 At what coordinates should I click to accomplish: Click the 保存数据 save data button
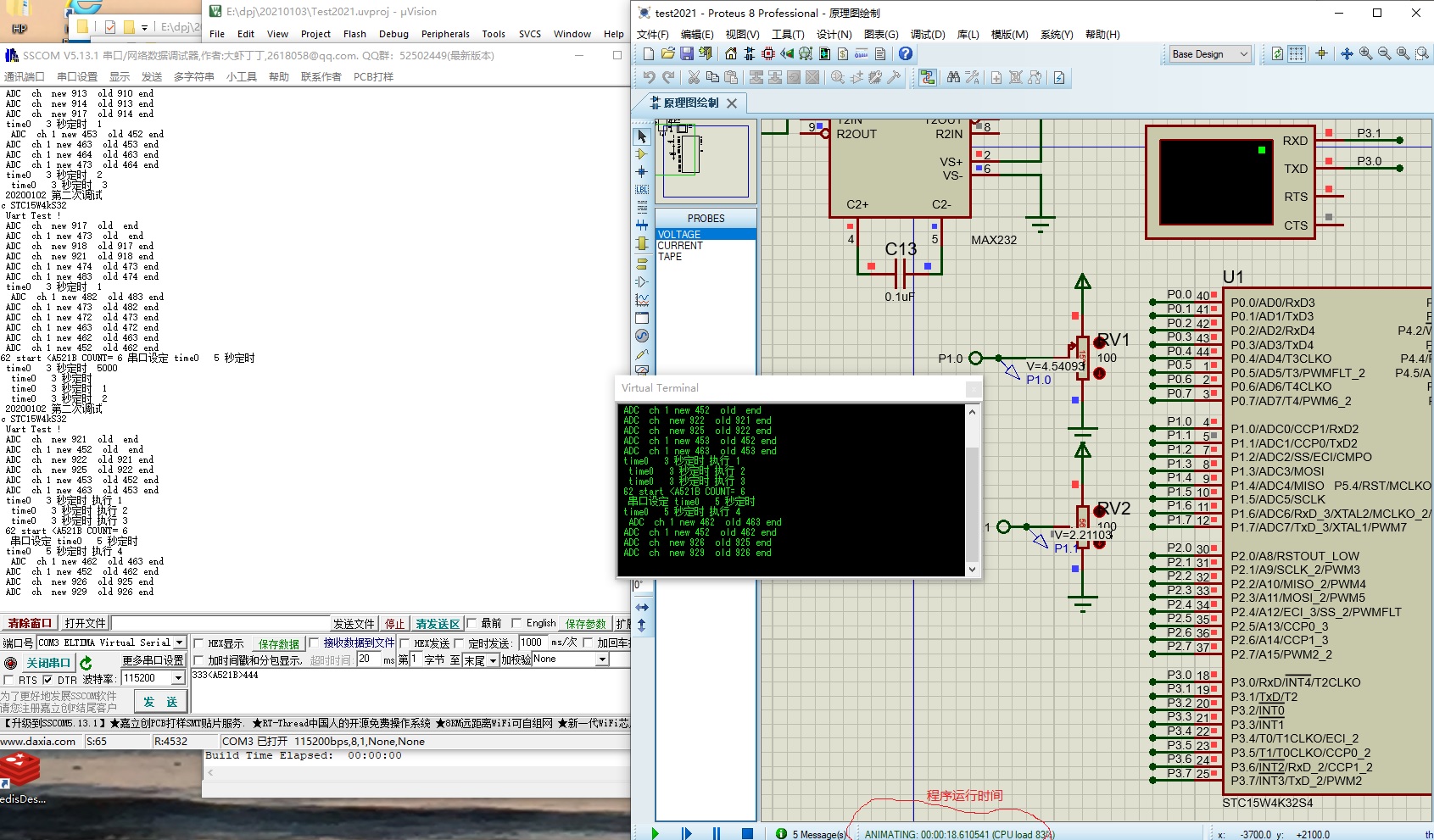point(279,643)
